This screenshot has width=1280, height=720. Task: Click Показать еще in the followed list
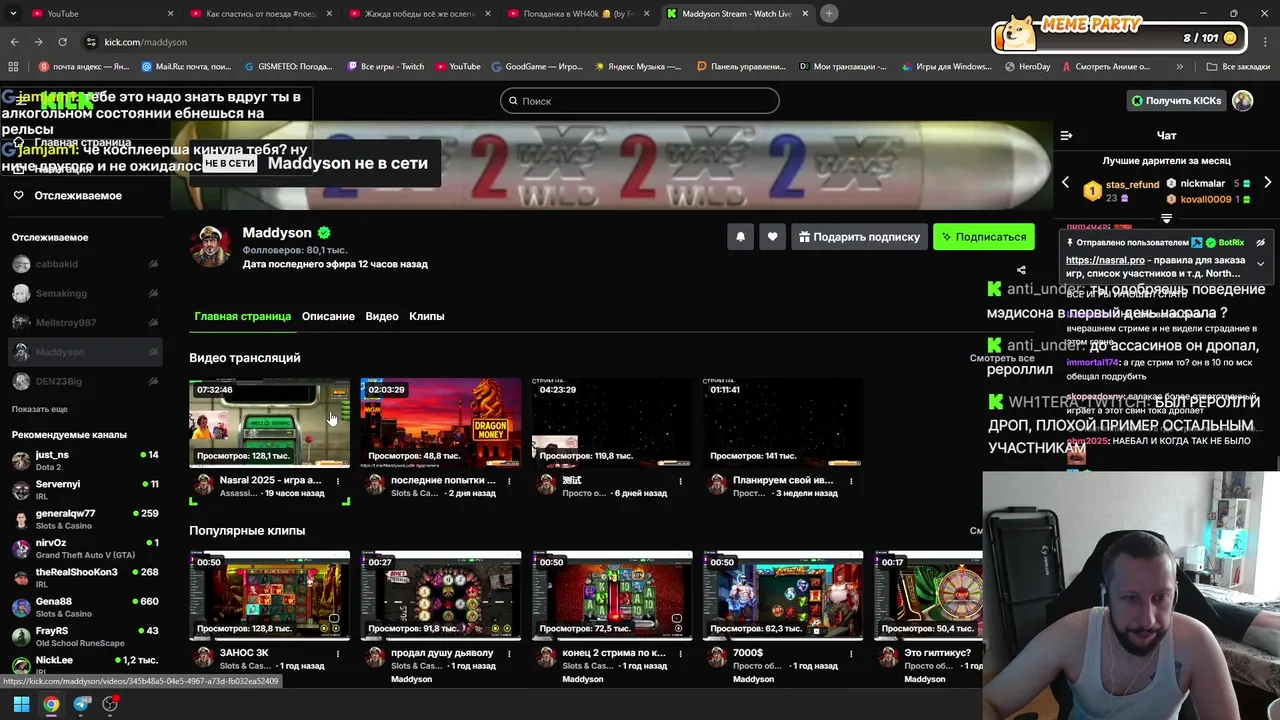tap(40, 409)
